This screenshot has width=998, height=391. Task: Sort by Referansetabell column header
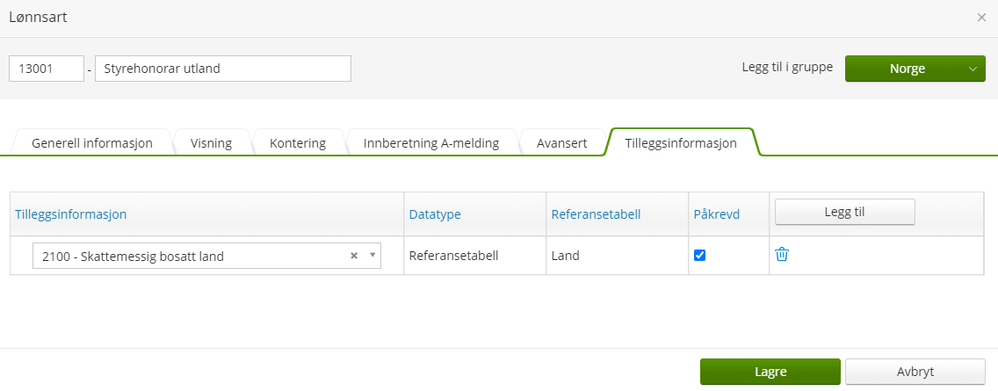point(596,215)
